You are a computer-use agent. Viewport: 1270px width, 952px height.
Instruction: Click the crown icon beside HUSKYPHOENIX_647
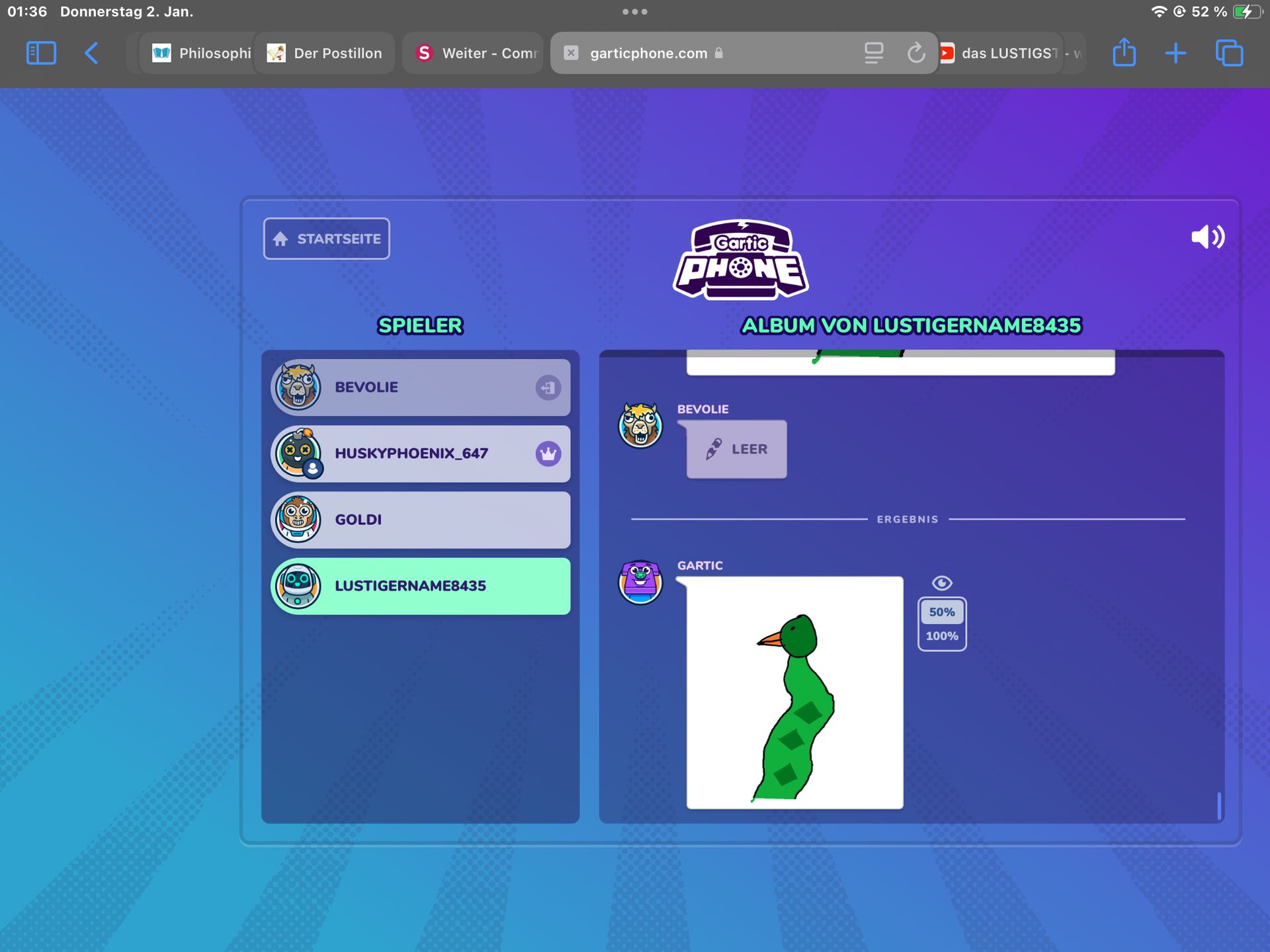tap(548, 454)
